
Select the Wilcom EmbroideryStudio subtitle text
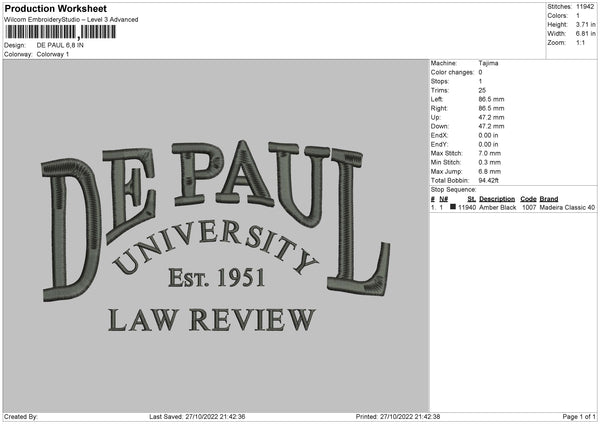pos(71,20)
